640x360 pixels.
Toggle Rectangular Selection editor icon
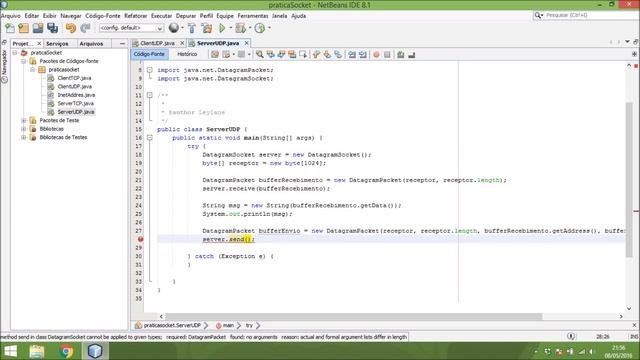303,54
